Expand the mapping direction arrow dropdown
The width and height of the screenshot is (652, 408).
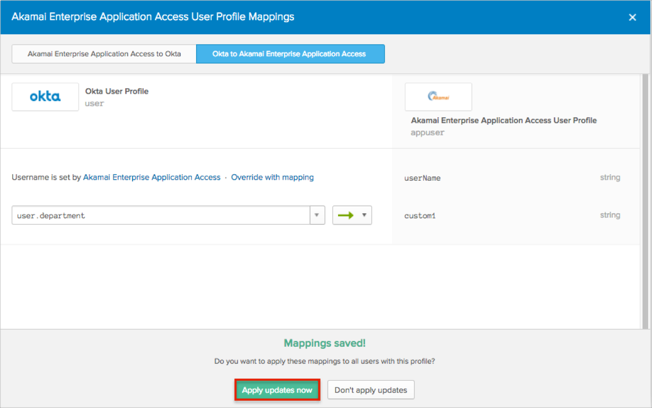point(364,215)
